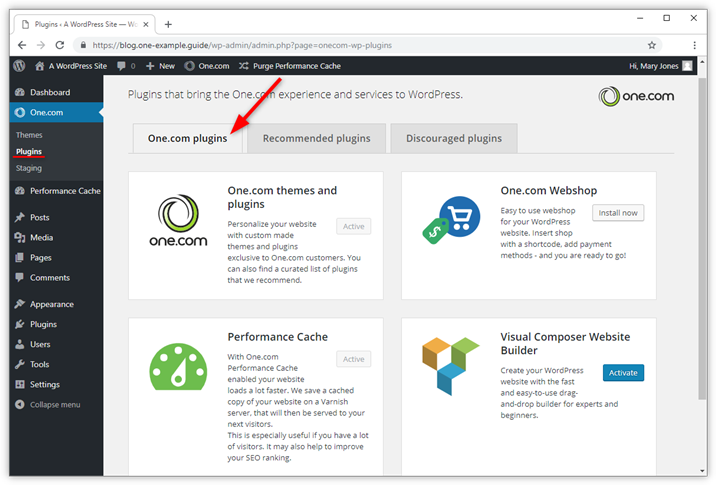Viewport: 716px width, 485px height.
Task: Click the New plus icon
Action: coord(150,66)
